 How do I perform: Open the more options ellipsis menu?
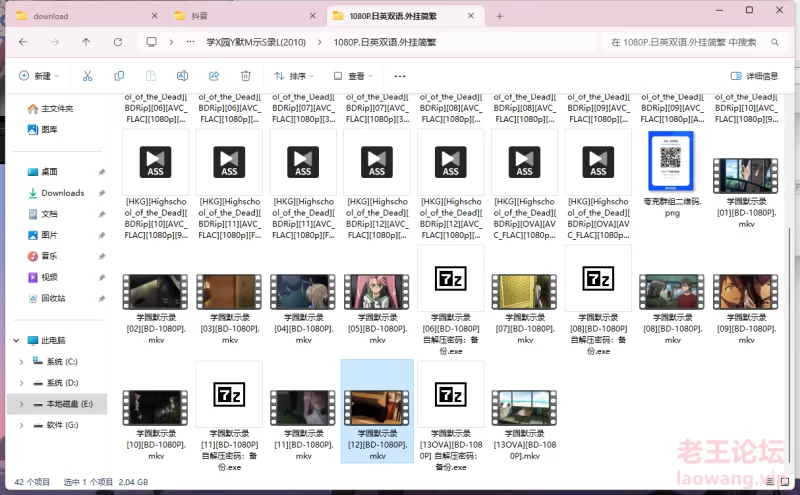point(399,76)
